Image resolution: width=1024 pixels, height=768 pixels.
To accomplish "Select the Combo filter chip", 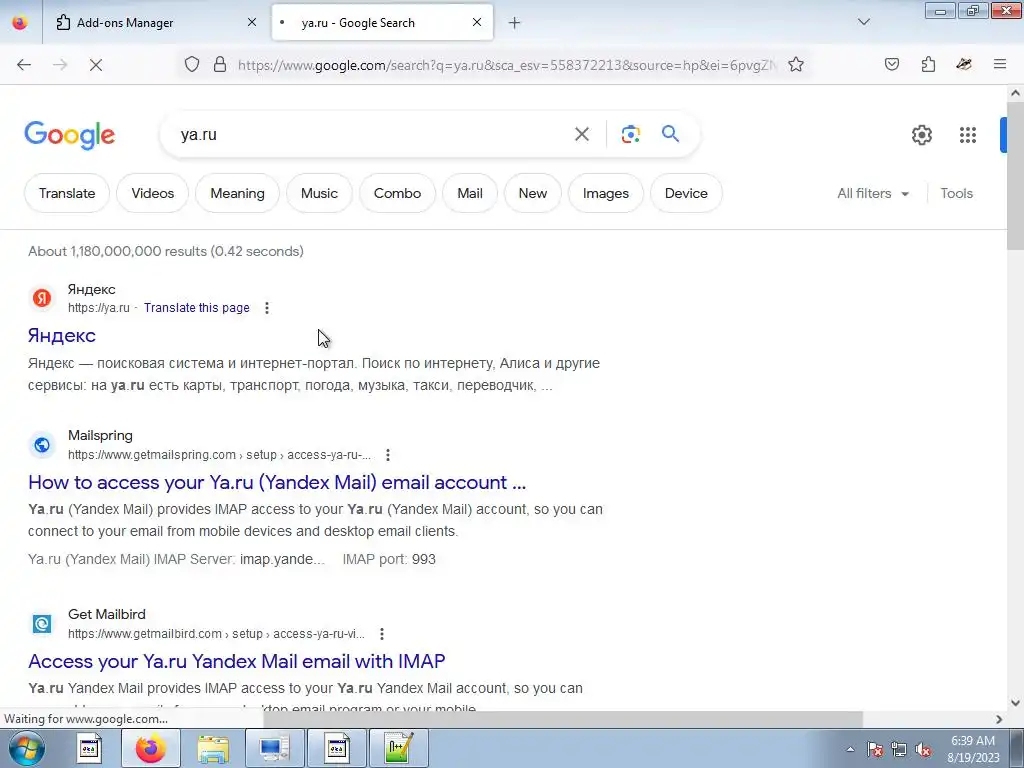I will pos(397,193).
